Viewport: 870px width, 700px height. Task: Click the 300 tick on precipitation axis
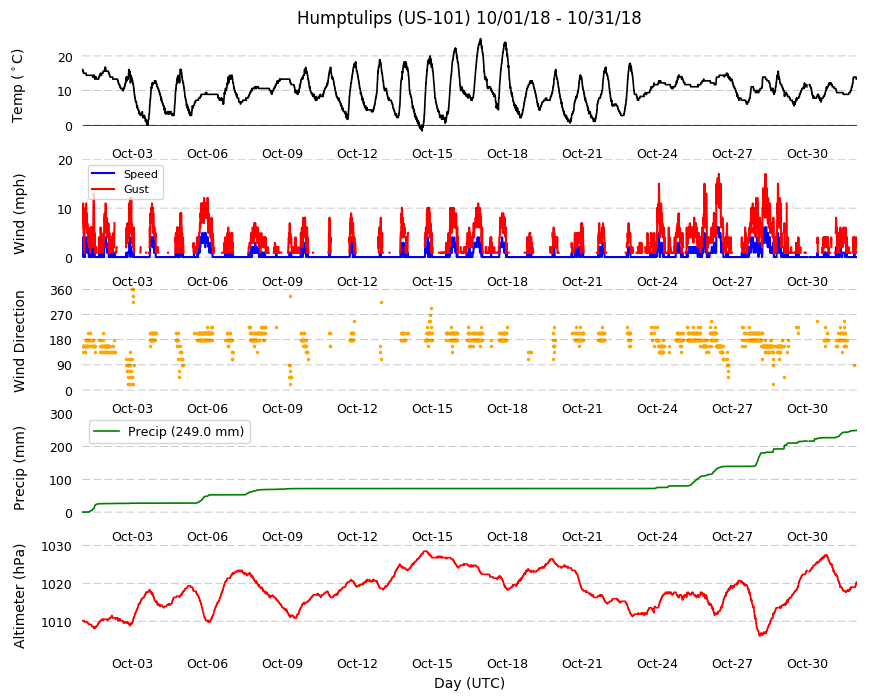pos(62,414)
